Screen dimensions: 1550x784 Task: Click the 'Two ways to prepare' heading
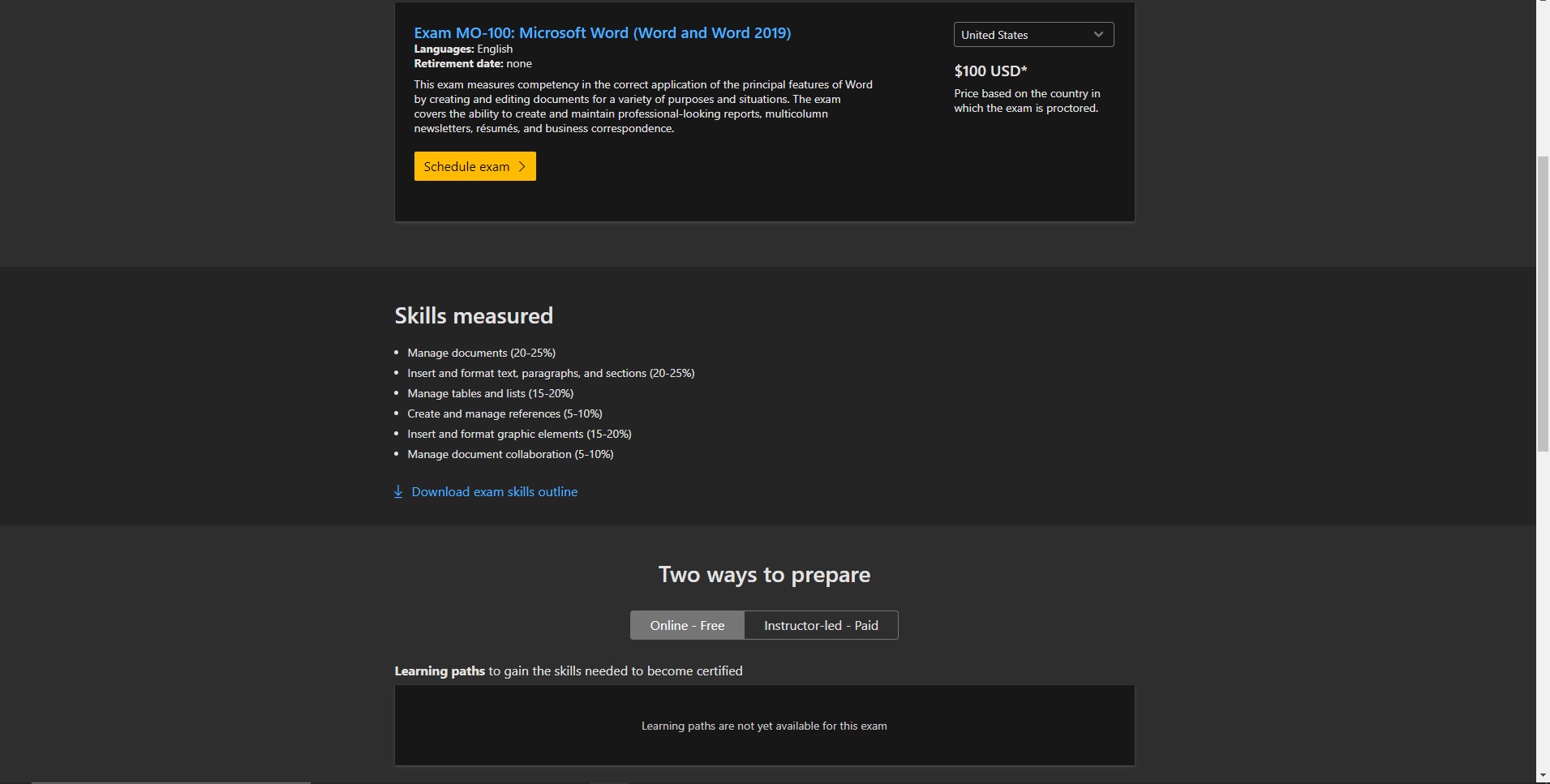[764, 575]
